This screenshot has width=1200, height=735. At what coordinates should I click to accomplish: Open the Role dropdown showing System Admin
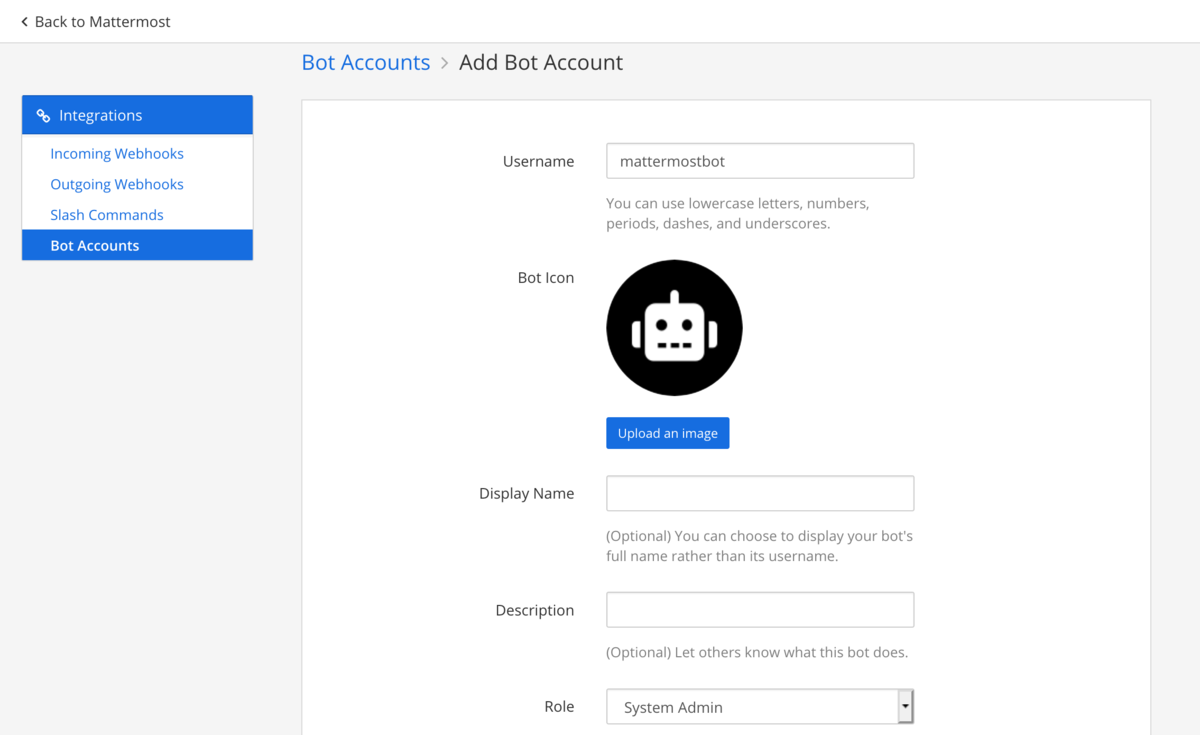point(760,706)
